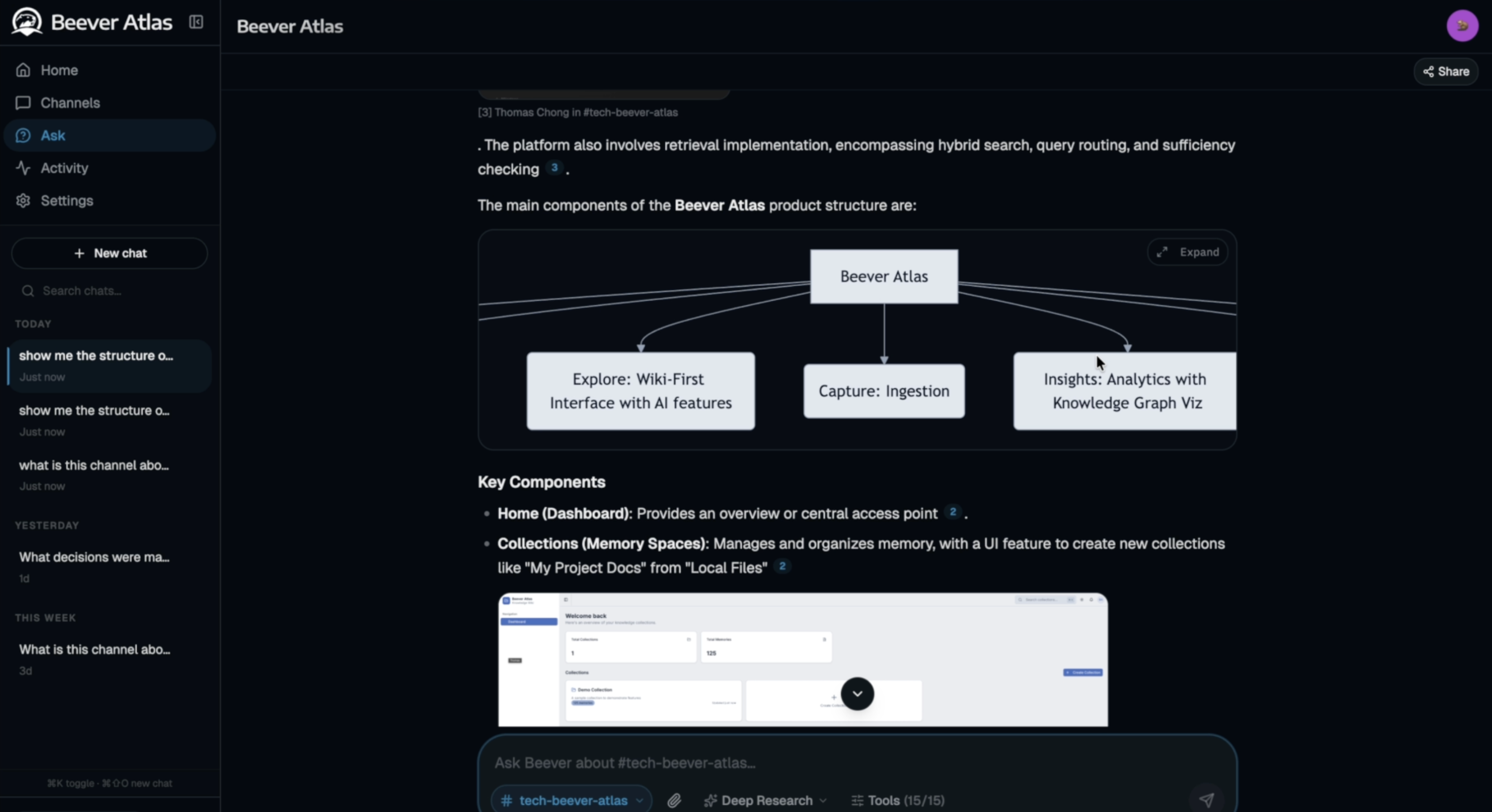
Task: Open citation 2 after 'Local Files'
Action: click(782, 566)
